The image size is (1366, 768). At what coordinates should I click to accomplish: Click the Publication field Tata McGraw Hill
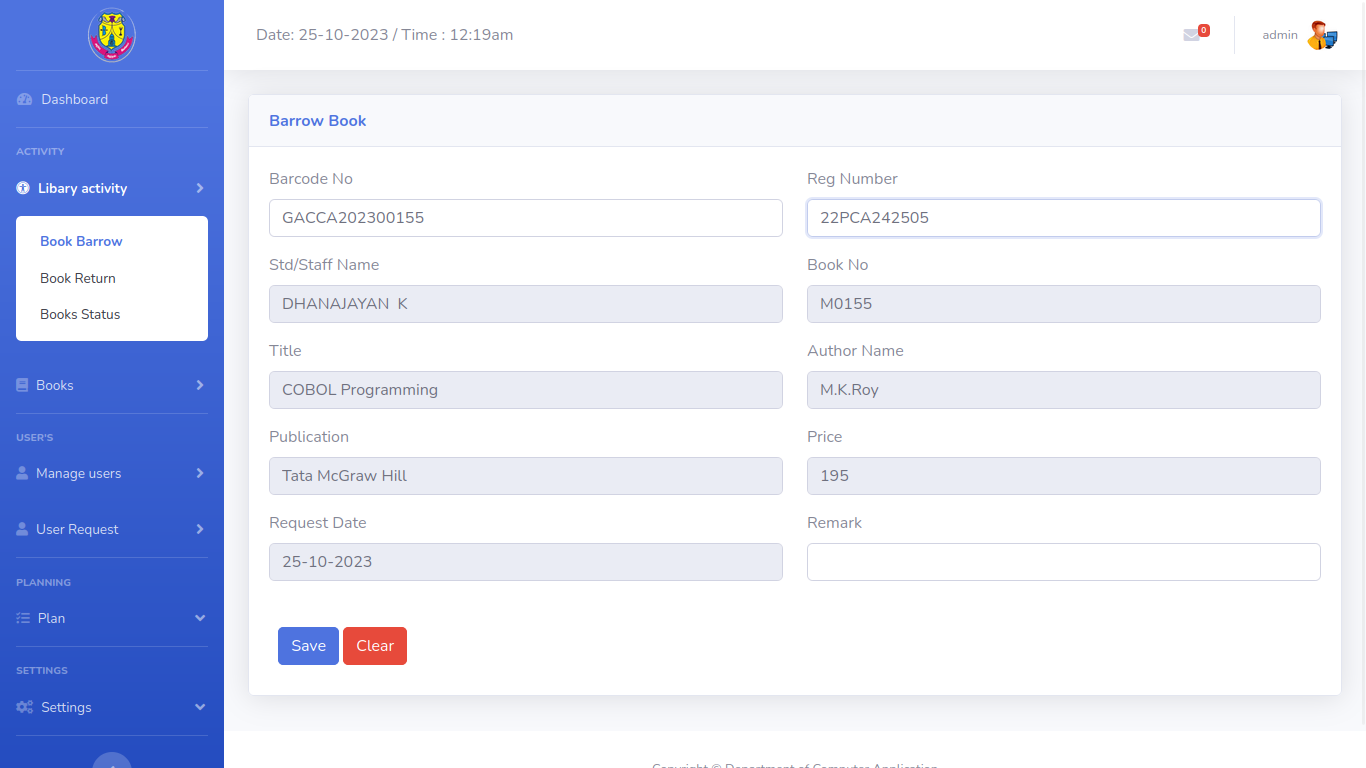pyautogui.click(x=526, y=476)
